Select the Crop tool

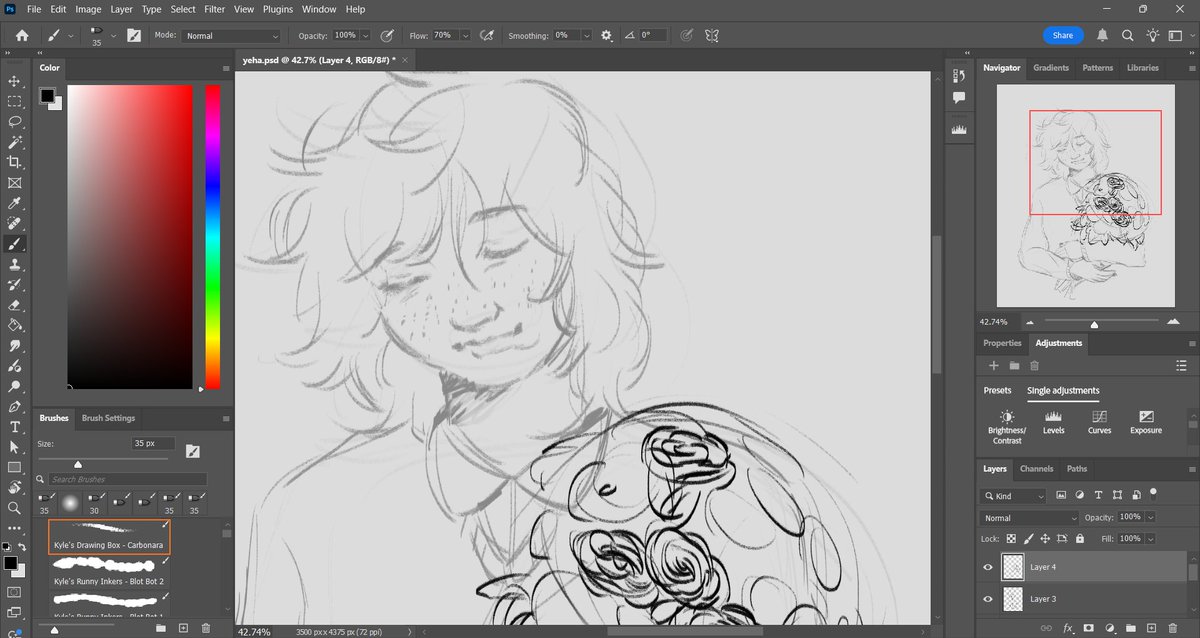tap(14, 162)
